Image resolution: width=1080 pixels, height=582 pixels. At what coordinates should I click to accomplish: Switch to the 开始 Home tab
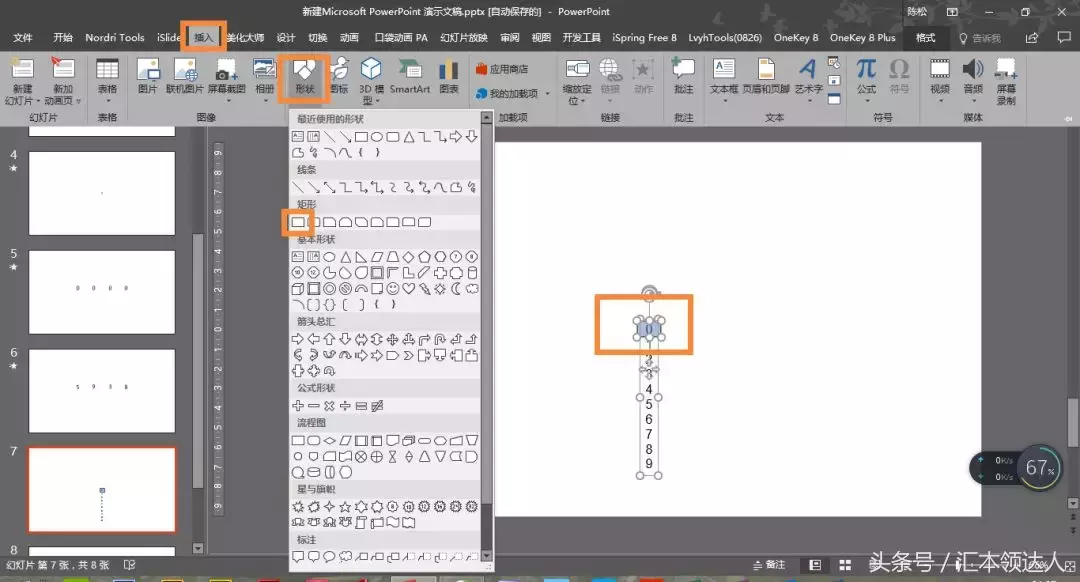click(63, 38)
